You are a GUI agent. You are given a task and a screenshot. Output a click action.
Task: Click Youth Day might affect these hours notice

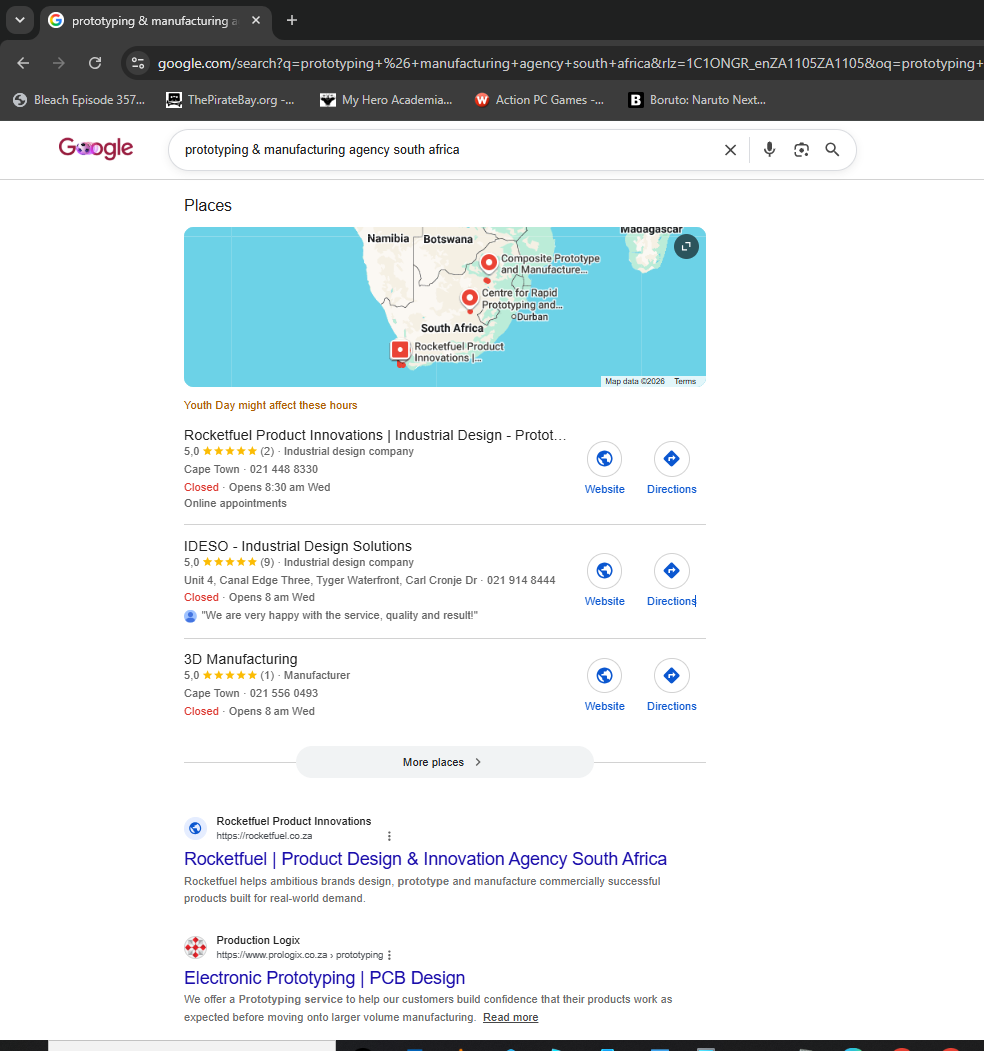tap(271, 406)
